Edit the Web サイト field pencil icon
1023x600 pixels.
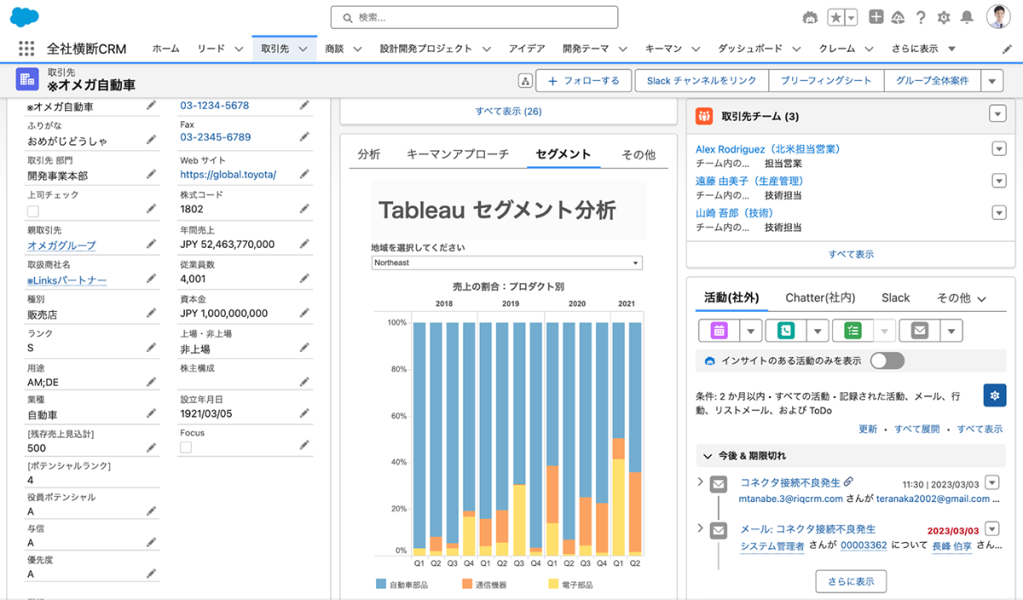tap(305, 174)
